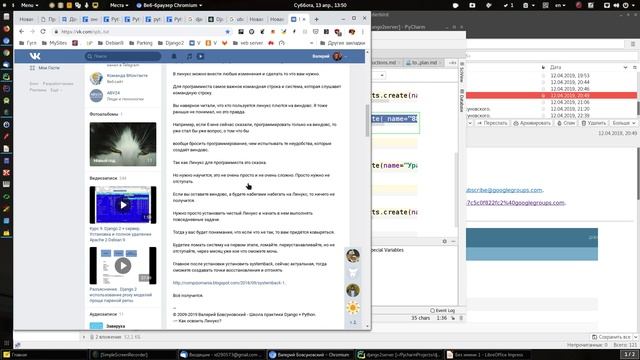Reload the page in Chromium

[43, 31]
